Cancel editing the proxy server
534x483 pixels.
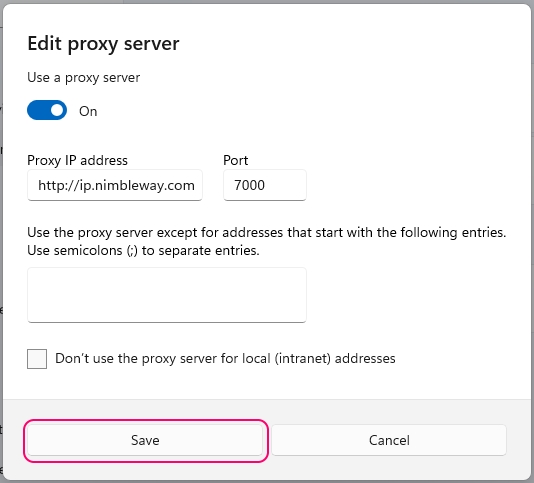click(x=389, y=440)
